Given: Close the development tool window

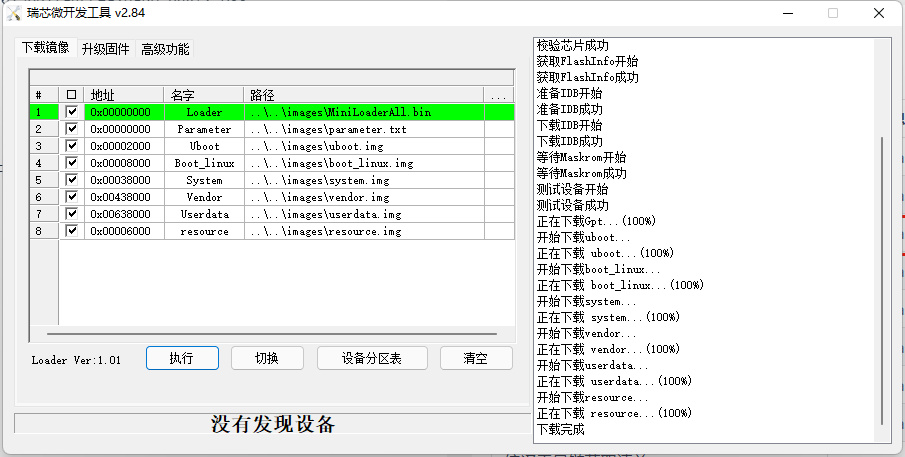Looking at the screenshot, I should pos(880,13).
